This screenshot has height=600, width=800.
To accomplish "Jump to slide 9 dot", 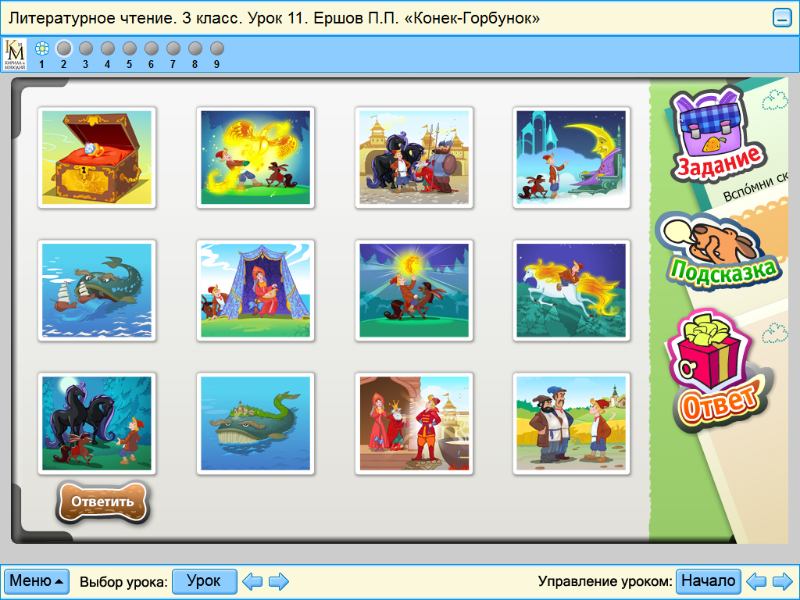I will [217, 48].
